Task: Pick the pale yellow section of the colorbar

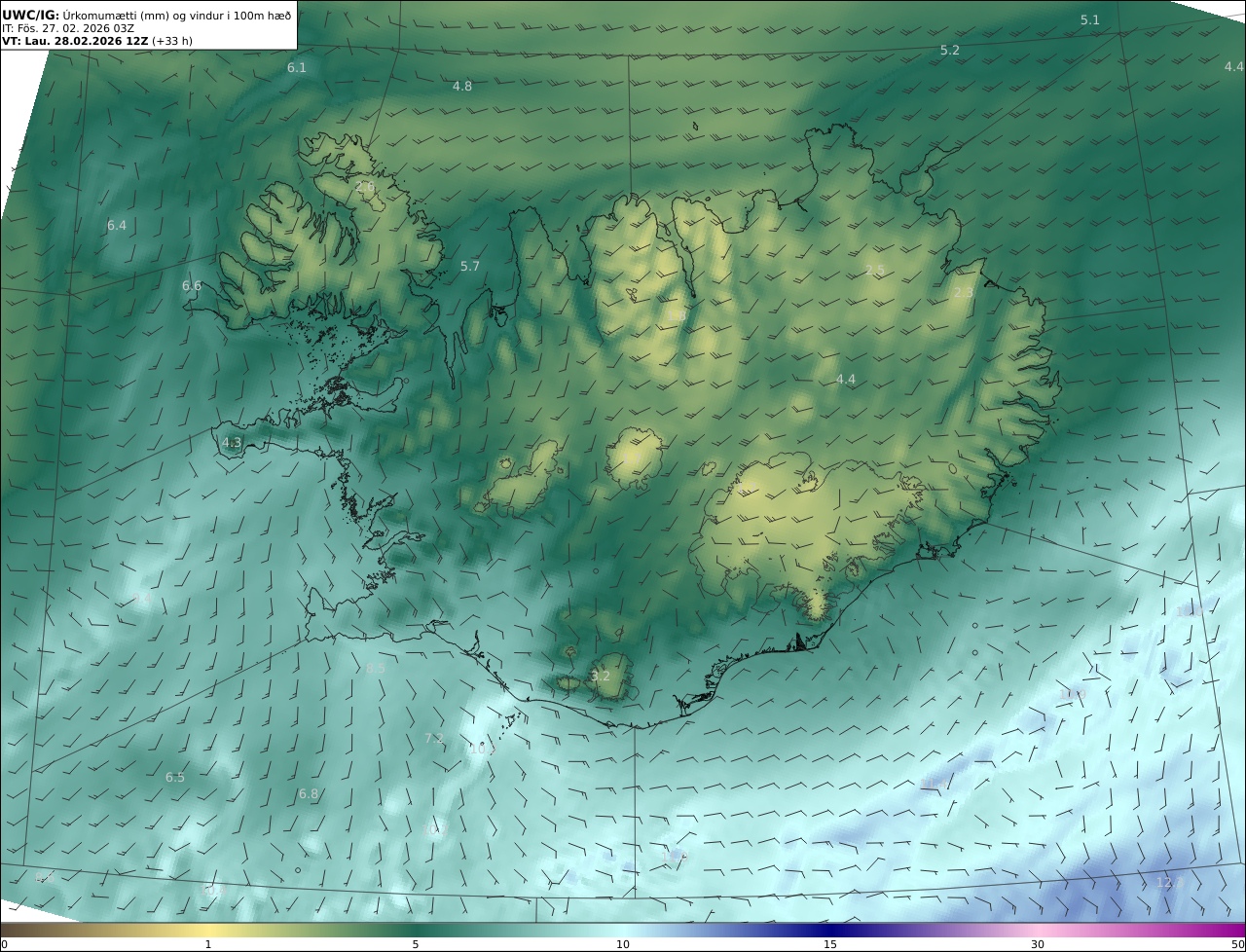Action: click(x=208, y=930)
